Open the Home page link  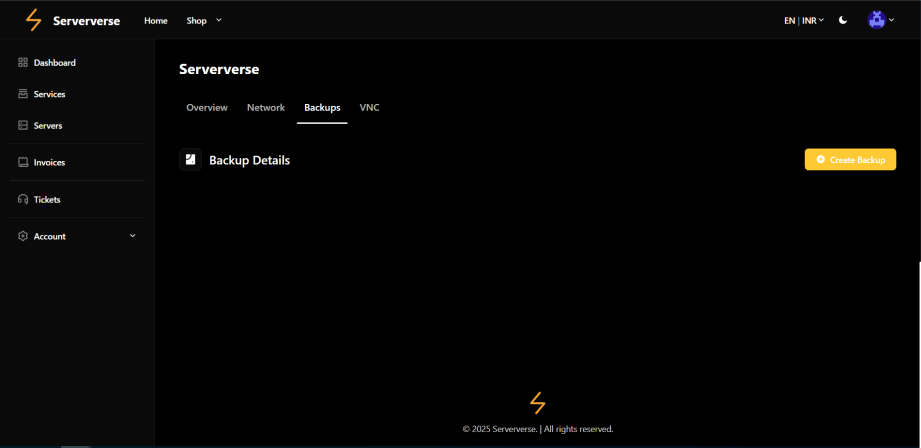(x=156, y=21)
